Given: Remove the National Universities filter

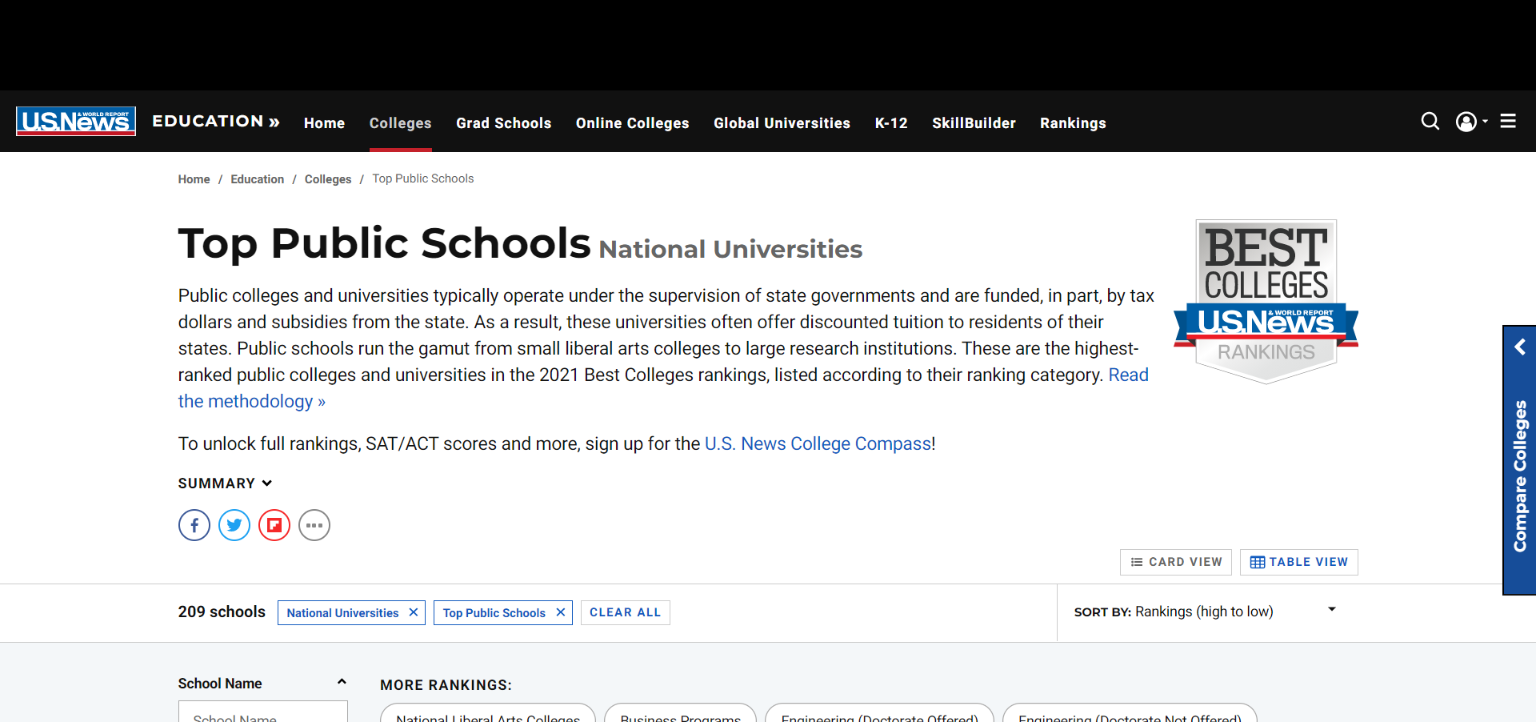Looking at the screenshot, I should tap(413, 612).
